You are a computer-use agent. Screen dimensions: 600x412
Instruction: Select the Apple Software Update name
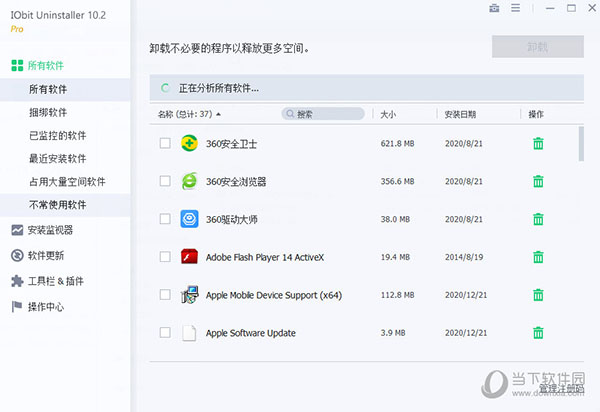coord(251,333)
